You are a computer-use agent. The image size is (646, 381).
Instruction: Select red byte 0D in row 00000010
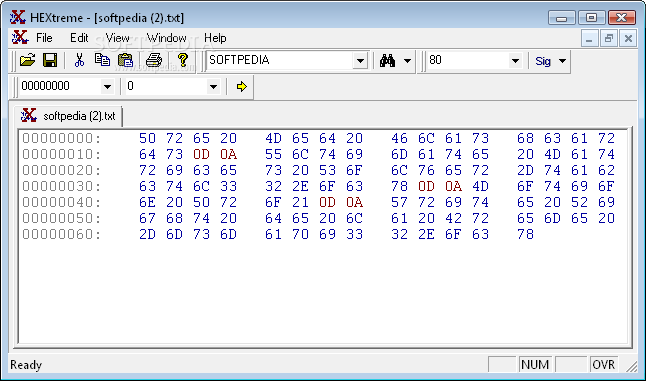[201, 154]
